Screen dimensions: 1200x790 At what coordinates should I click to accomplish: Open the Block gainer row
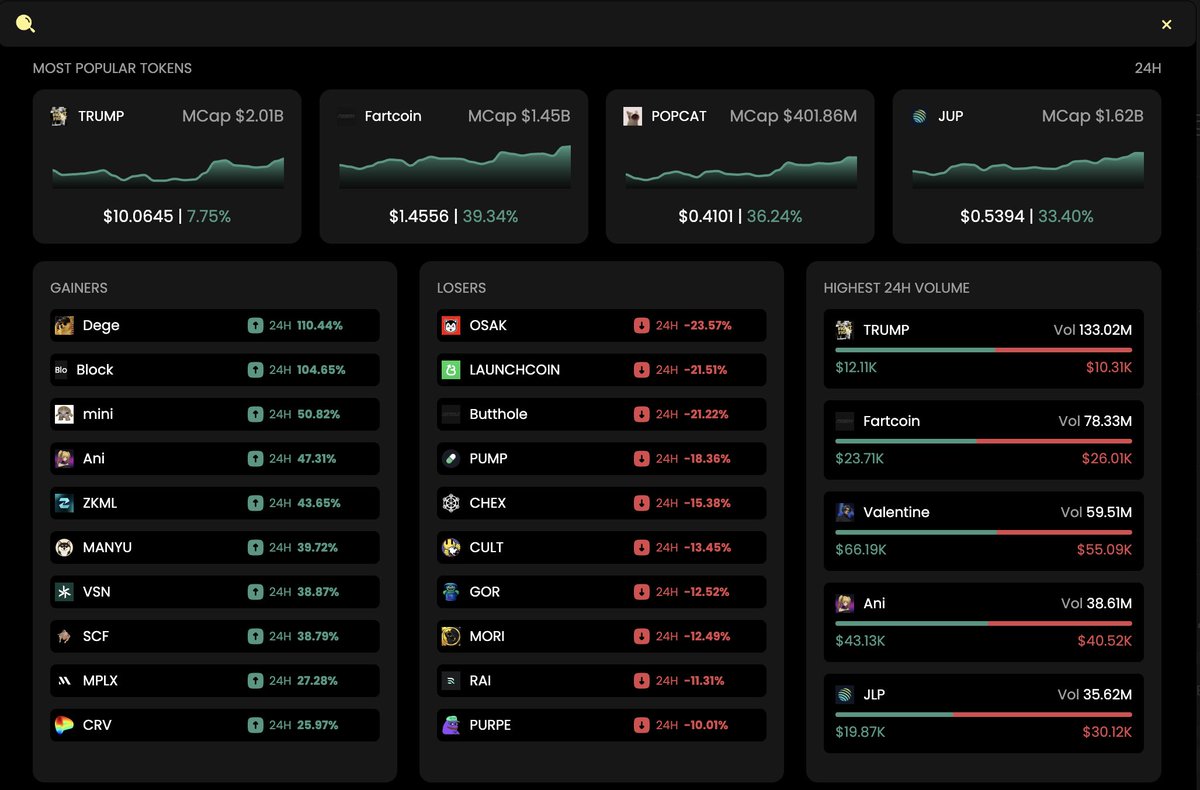click(215, 370)
